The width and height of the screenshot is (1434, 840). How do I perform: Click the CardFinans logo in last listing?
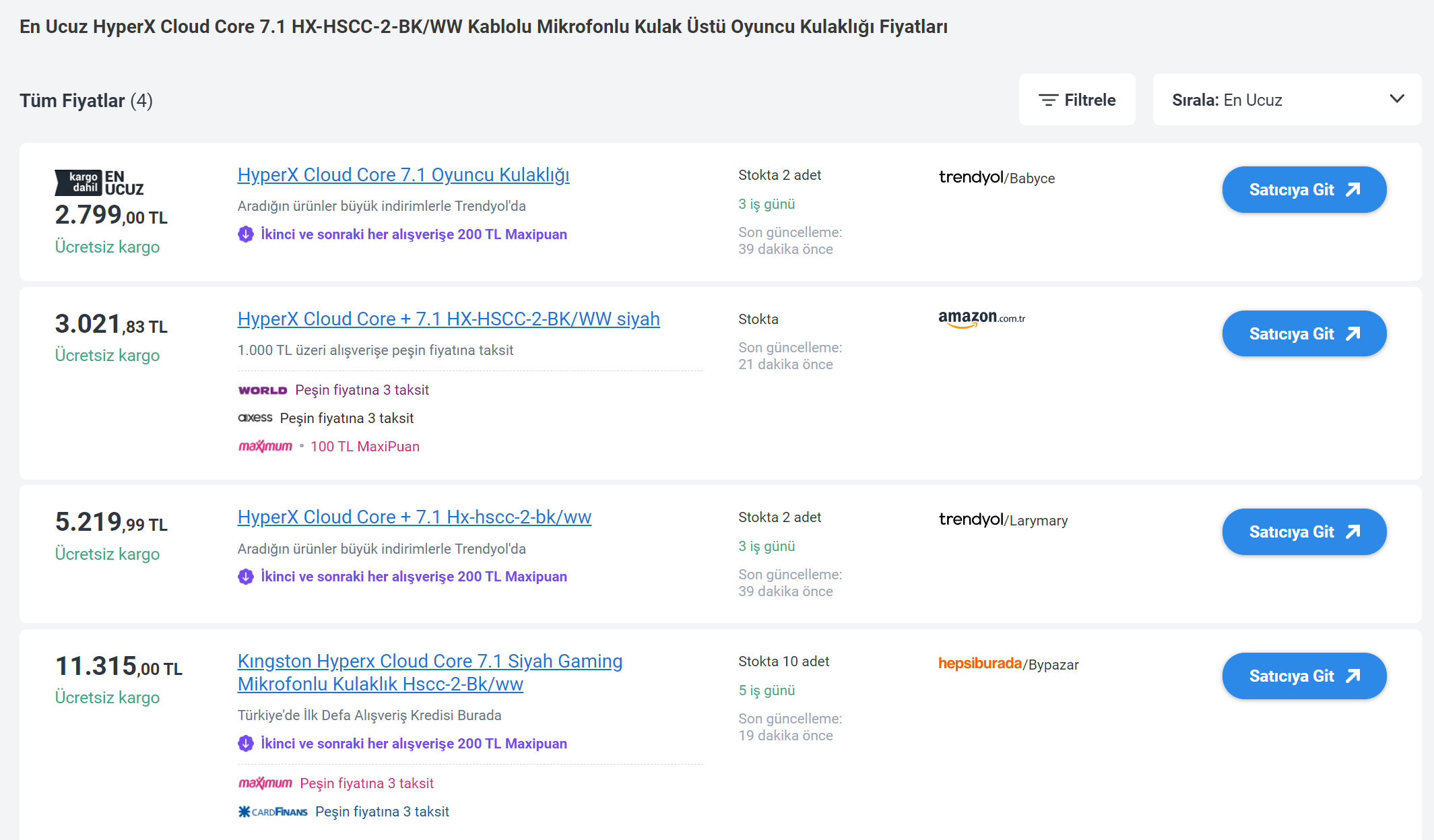coord(273,812)
